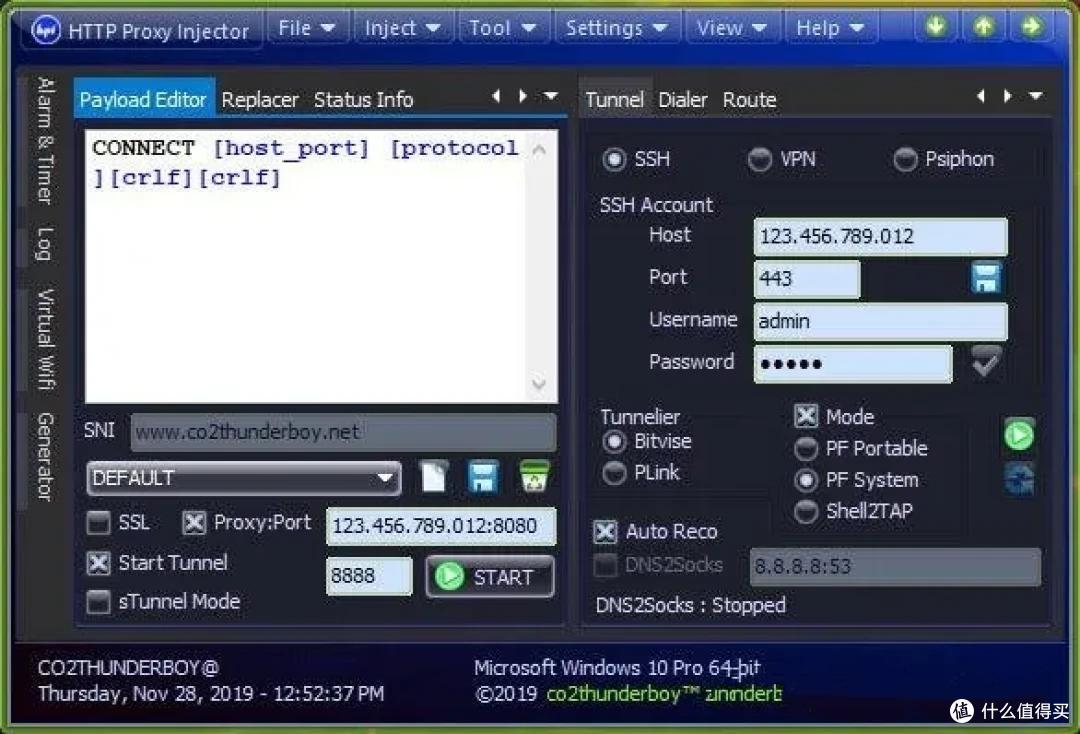Toggle the Auto Reco checkbox

pyautogui.click(x=605, y=532)
